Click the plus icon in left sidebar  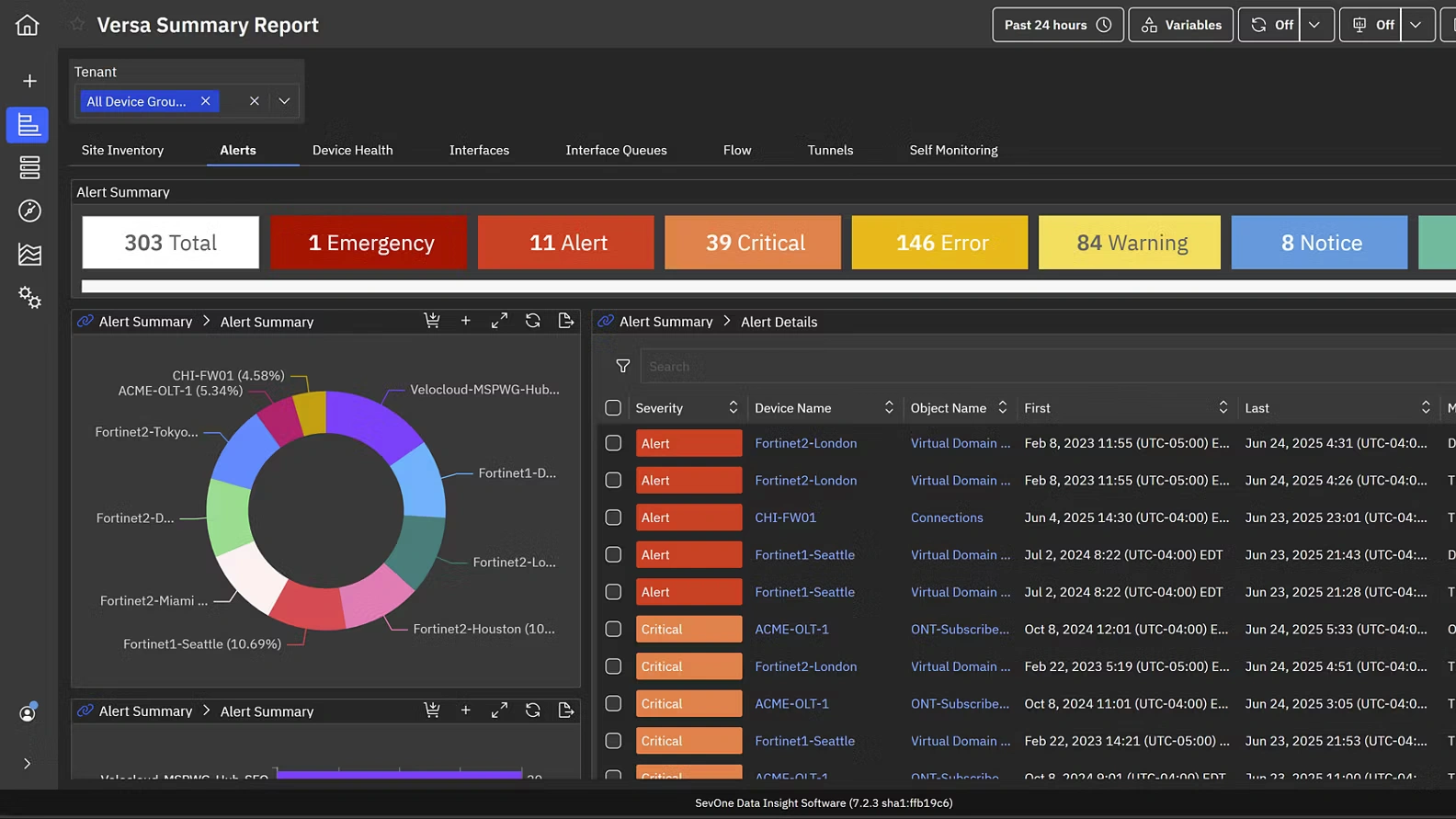pos(29,81)
